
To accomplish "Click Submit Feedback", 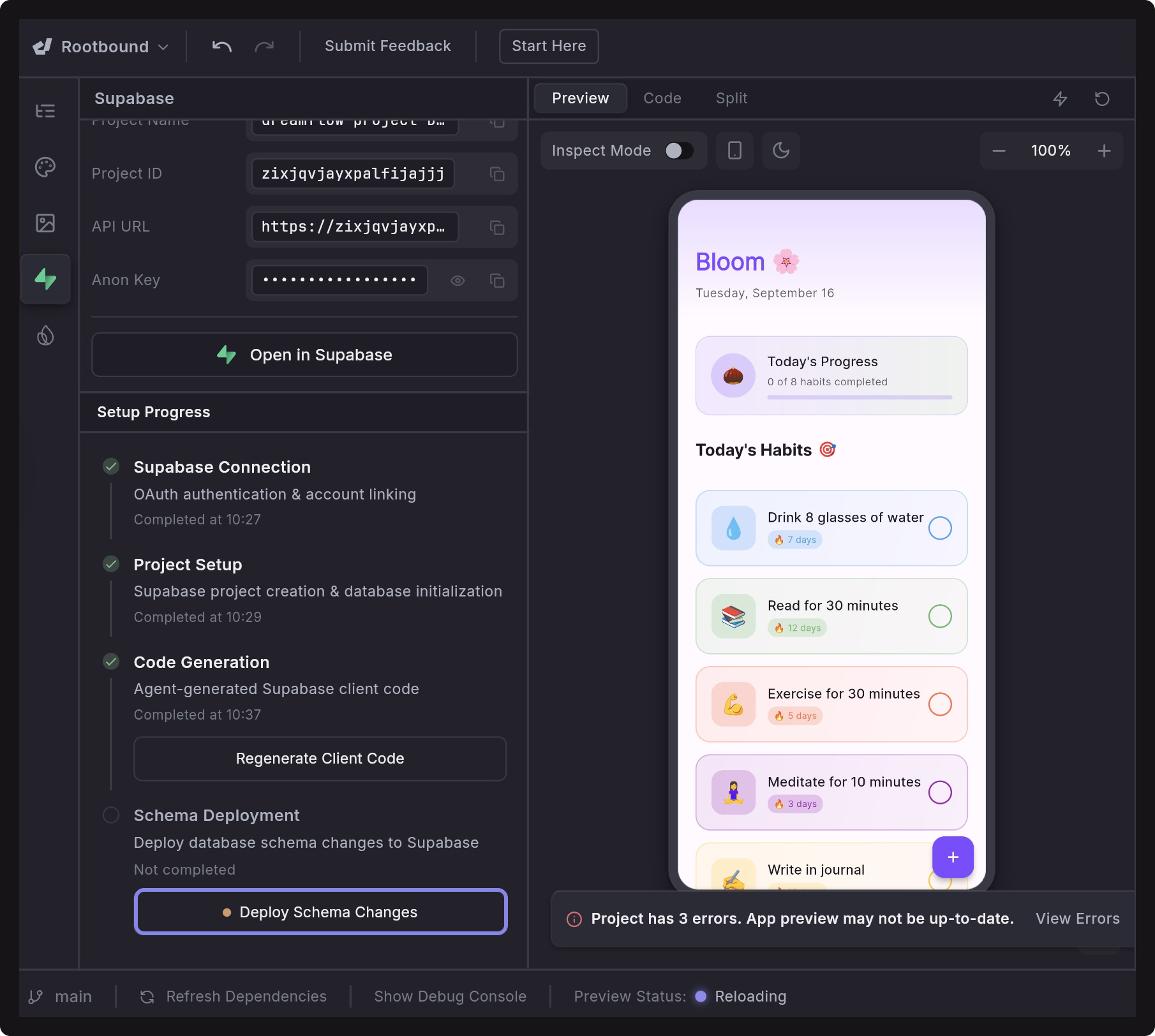I will 388,46.
